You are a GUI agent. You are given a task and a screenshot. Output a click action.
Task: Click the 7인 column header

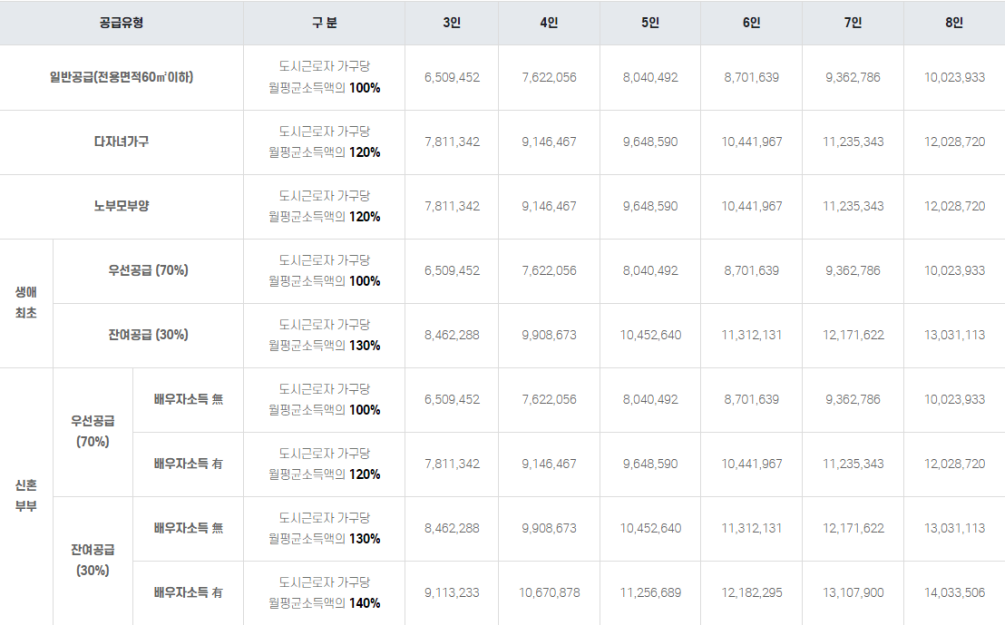(852, 21)
